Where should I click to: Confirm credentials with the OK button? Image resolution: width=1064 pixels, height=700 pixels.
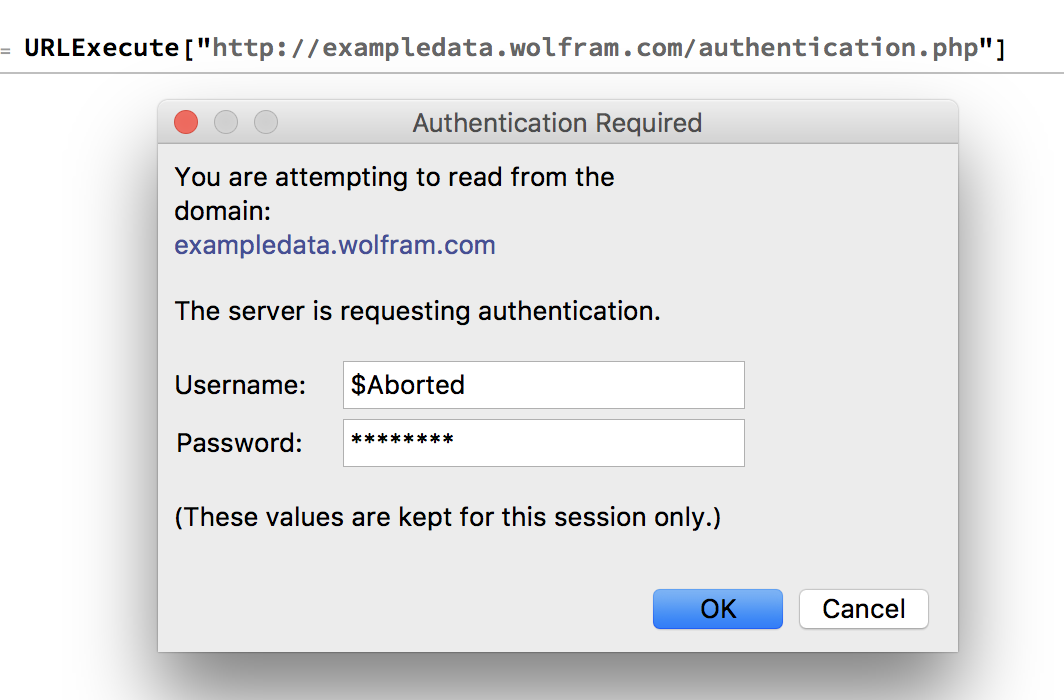point(718,608)
